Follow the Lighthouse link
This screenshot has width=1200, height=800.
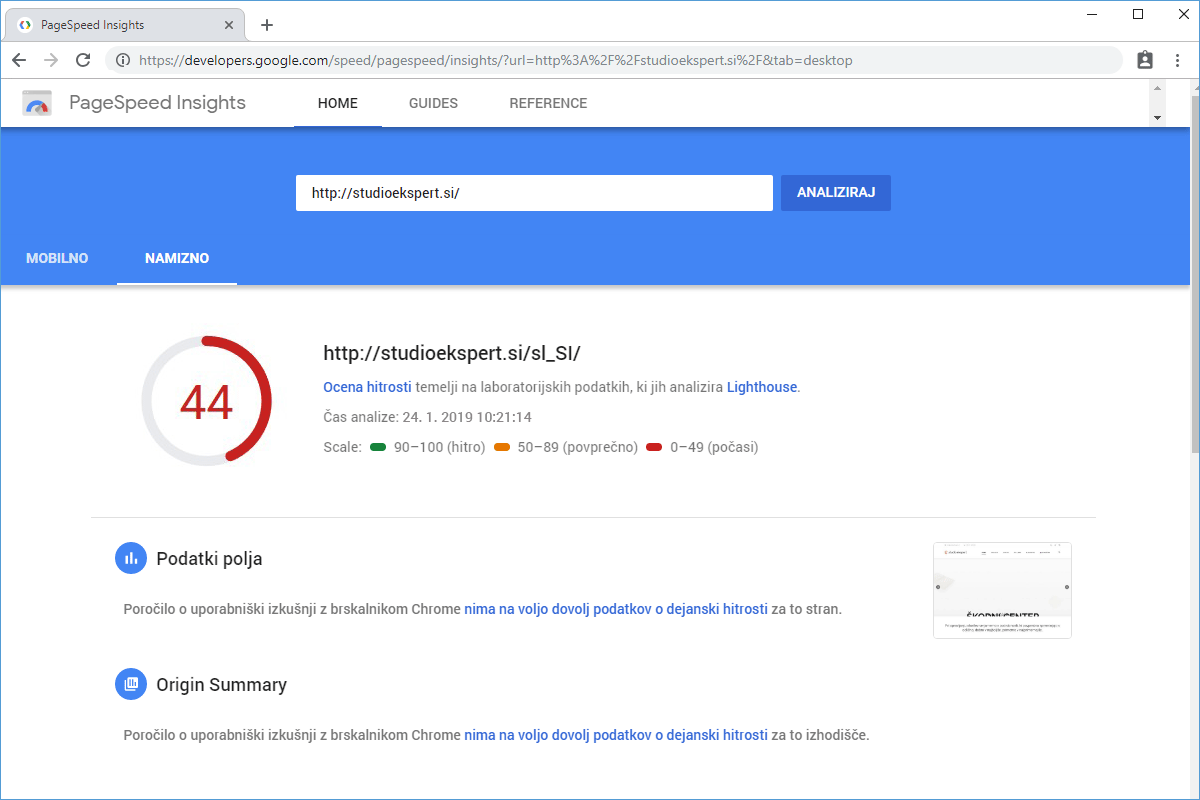coord(762,387)
